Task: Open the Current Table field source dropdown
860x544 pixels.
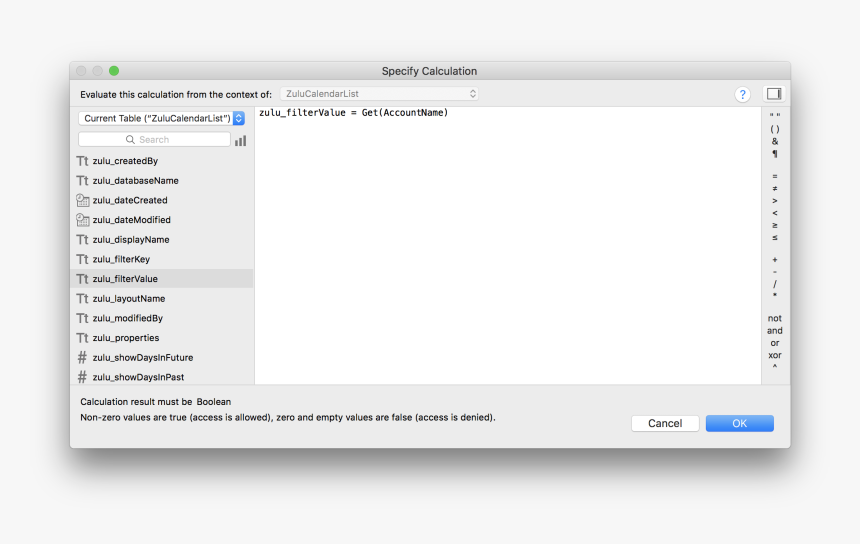Action: (x=161, y=118)
